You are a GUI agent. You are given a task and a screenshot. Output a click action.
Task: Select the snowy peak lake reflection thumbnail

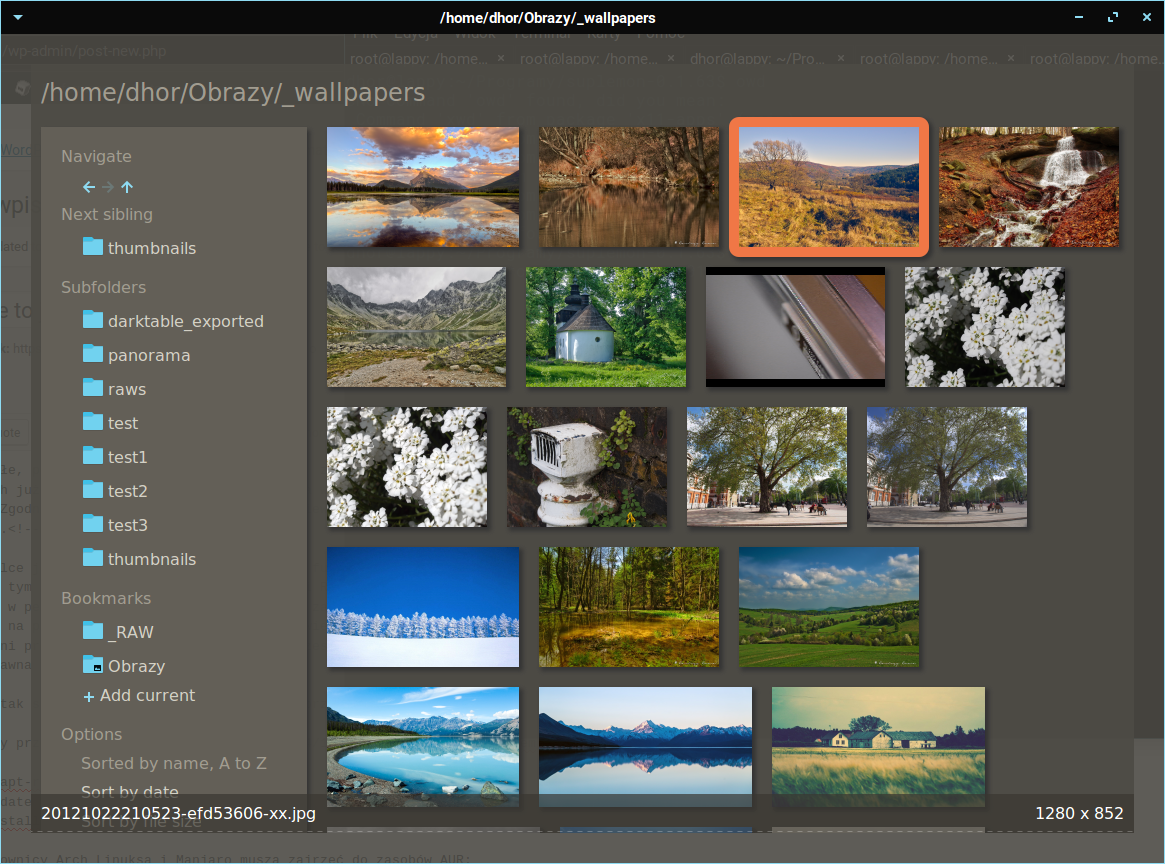(x=645, y=747)
